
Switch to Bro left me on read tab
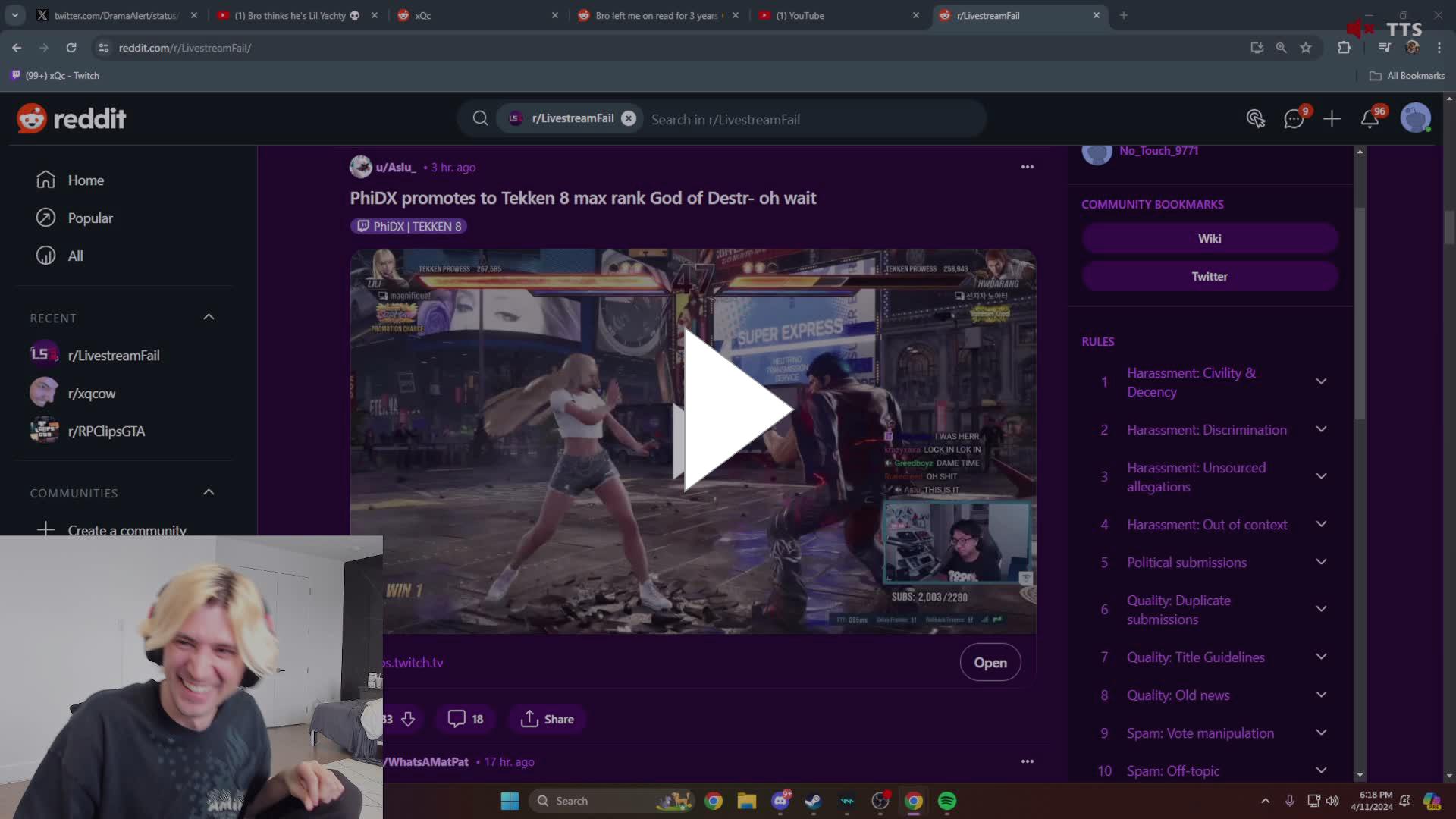click(x=657, y=15)
